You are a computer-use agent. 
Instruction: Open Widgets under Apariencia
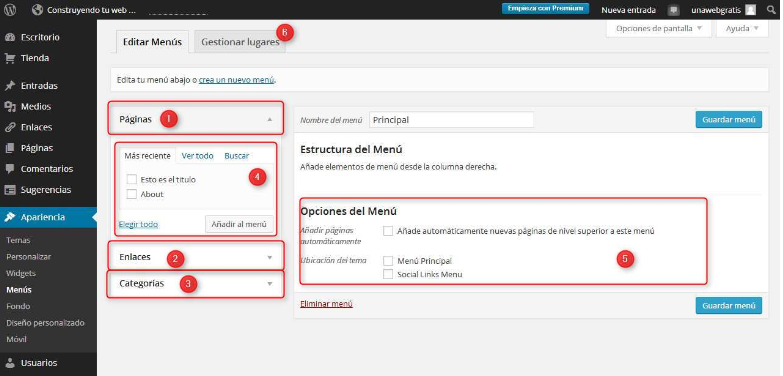coord(20,273)
